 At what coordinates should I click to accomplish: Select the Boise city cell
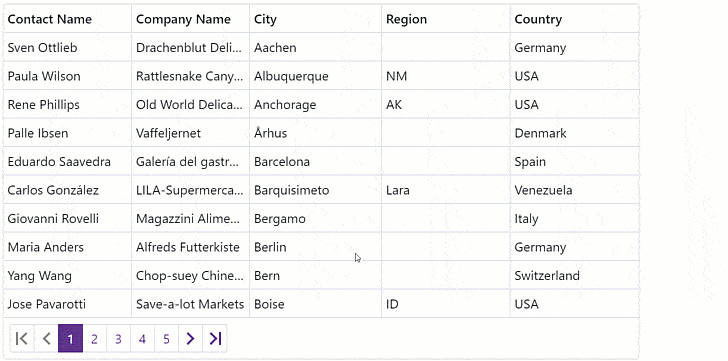click(x=315, y=304)
